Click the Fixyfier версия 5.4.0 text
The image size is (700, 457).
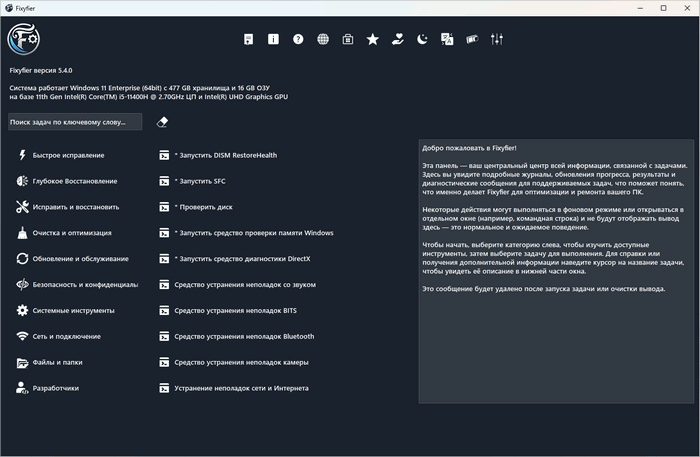click(41, 71)
